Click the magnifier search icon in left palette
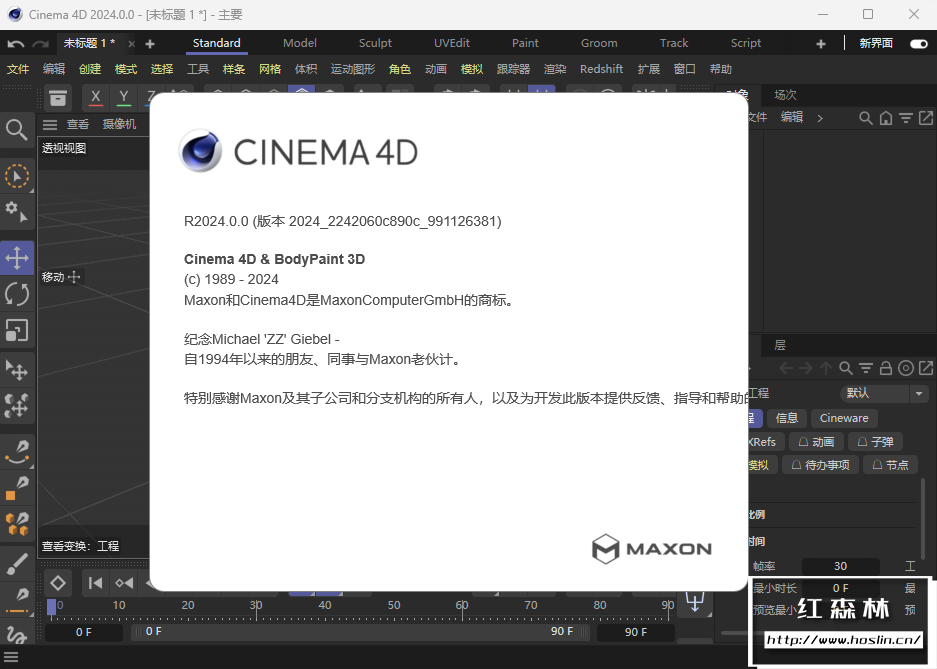Viewport: 937px width, 669px height. click(17, 130)
